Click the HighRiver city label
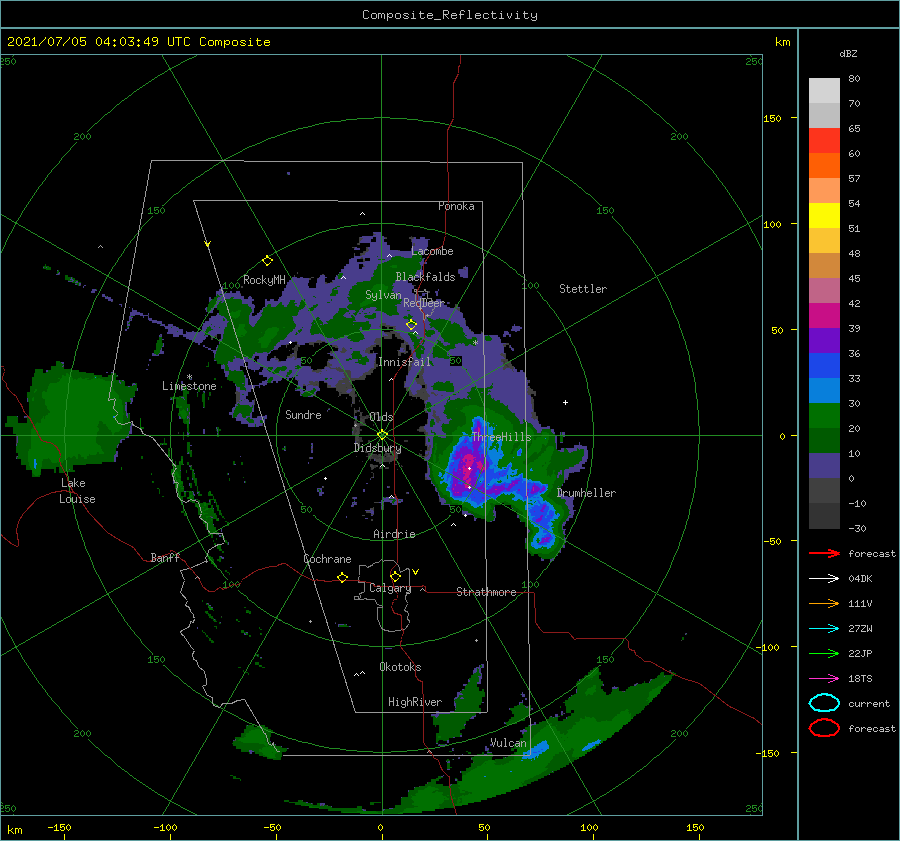 (x=415, y=702)
